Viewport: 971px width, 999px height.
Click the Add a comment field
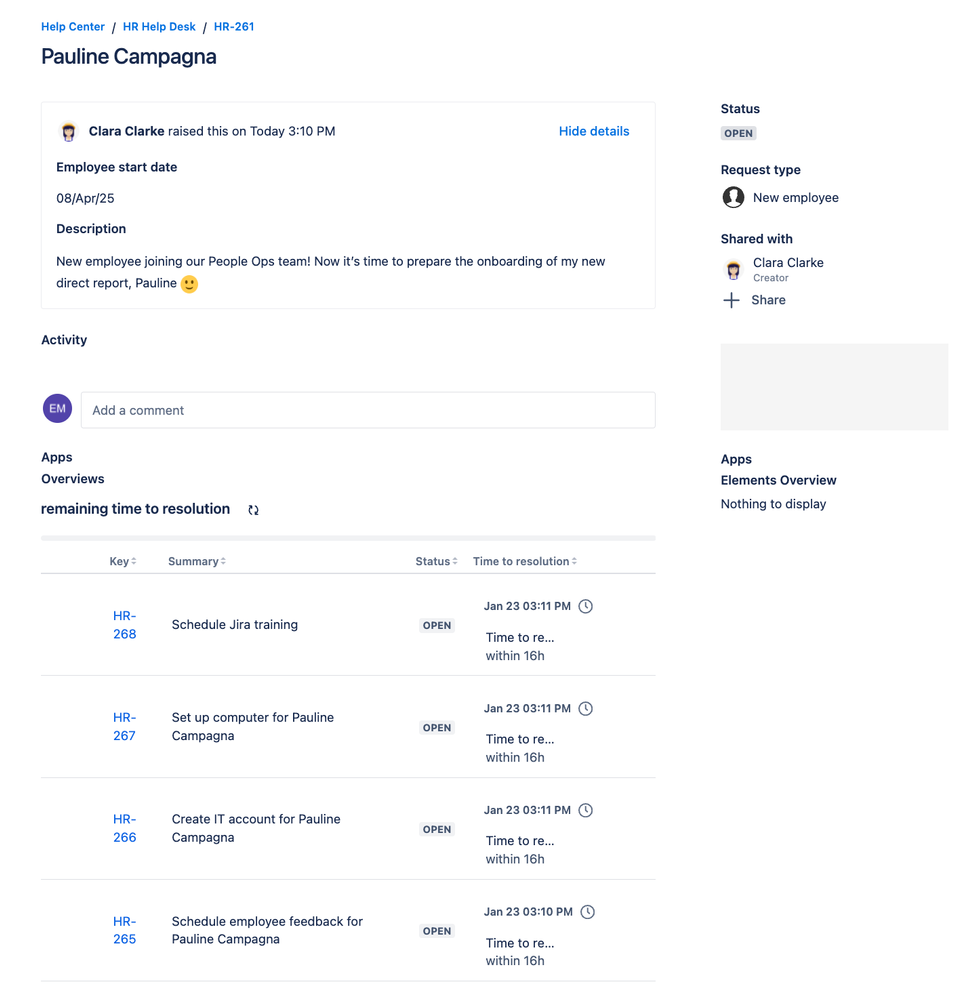coord(368,409)
